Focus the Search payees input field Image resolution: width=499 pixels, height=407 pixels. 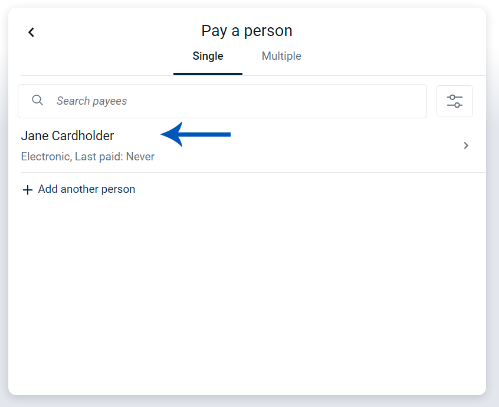[222, 101]
